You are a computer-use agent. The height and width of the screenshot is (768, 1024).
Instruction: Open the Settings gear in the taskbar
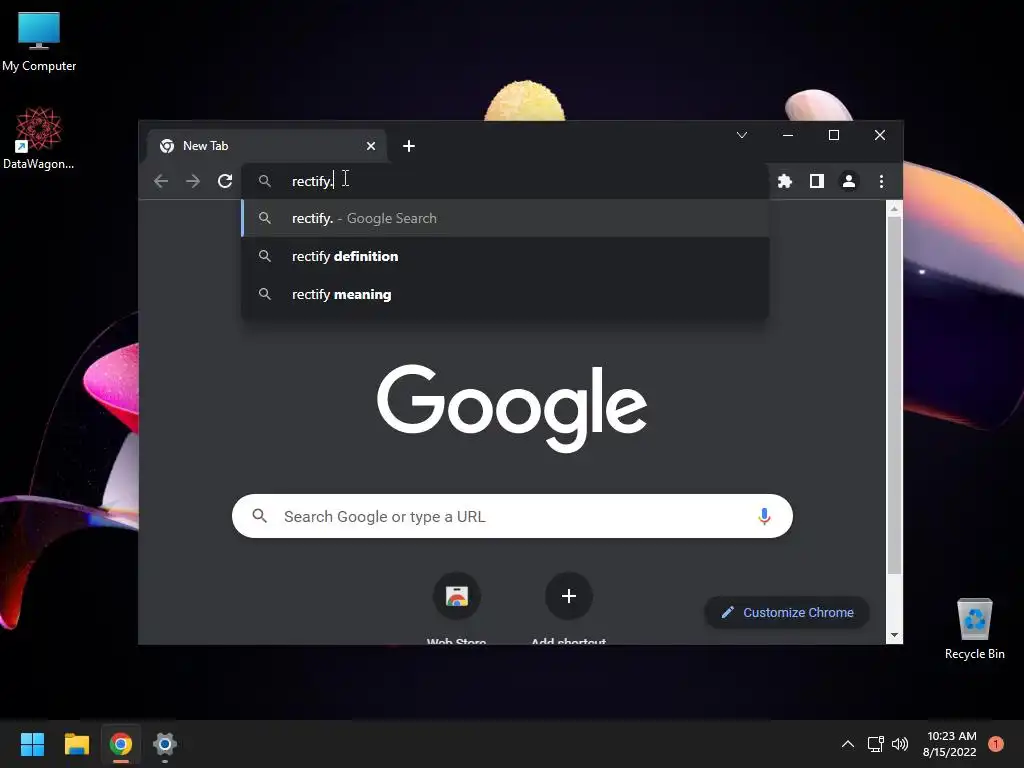click(x=165, y=744)
